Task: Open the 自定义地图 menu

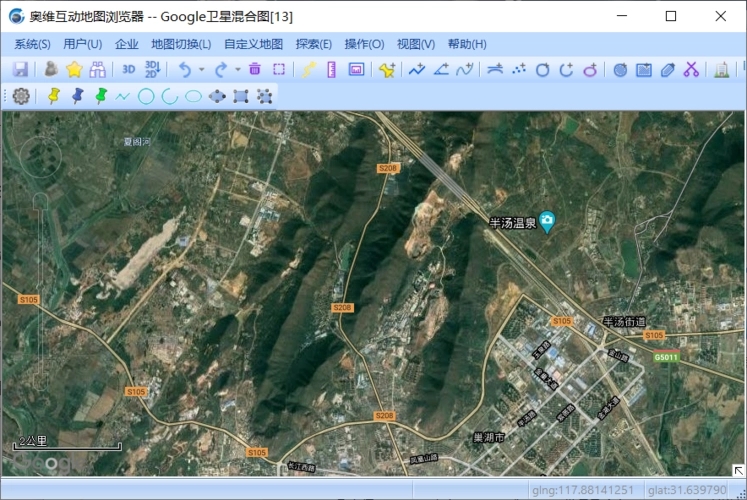Action: pos(253,44)
